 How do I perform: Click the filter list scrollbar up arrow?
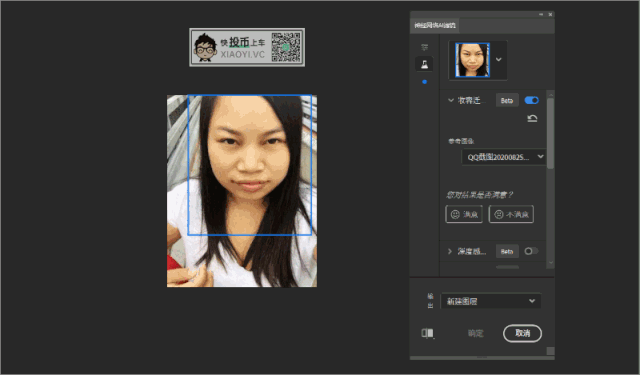(551, 95)
